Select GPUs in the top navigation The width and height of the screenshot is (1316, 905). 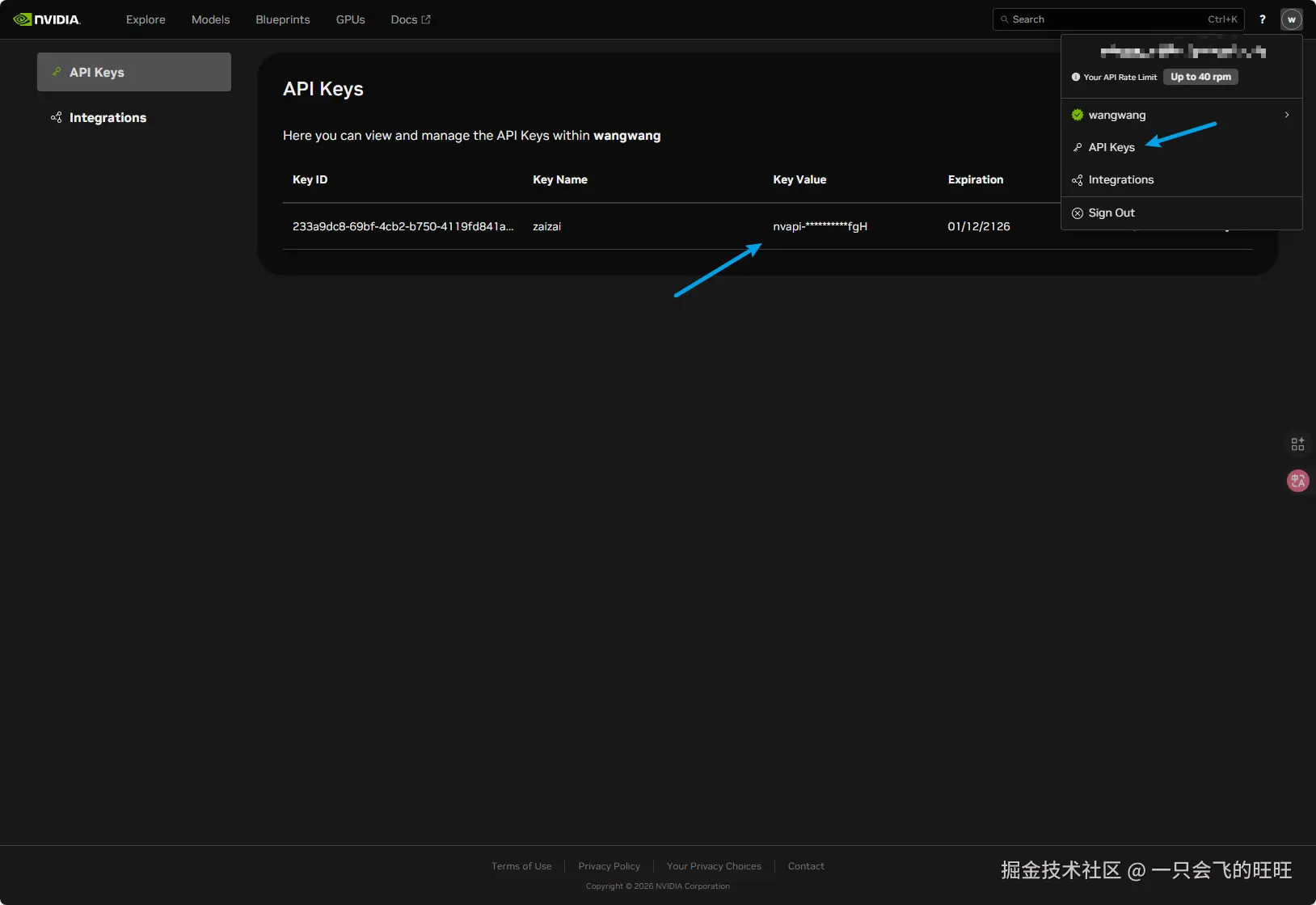351,19
